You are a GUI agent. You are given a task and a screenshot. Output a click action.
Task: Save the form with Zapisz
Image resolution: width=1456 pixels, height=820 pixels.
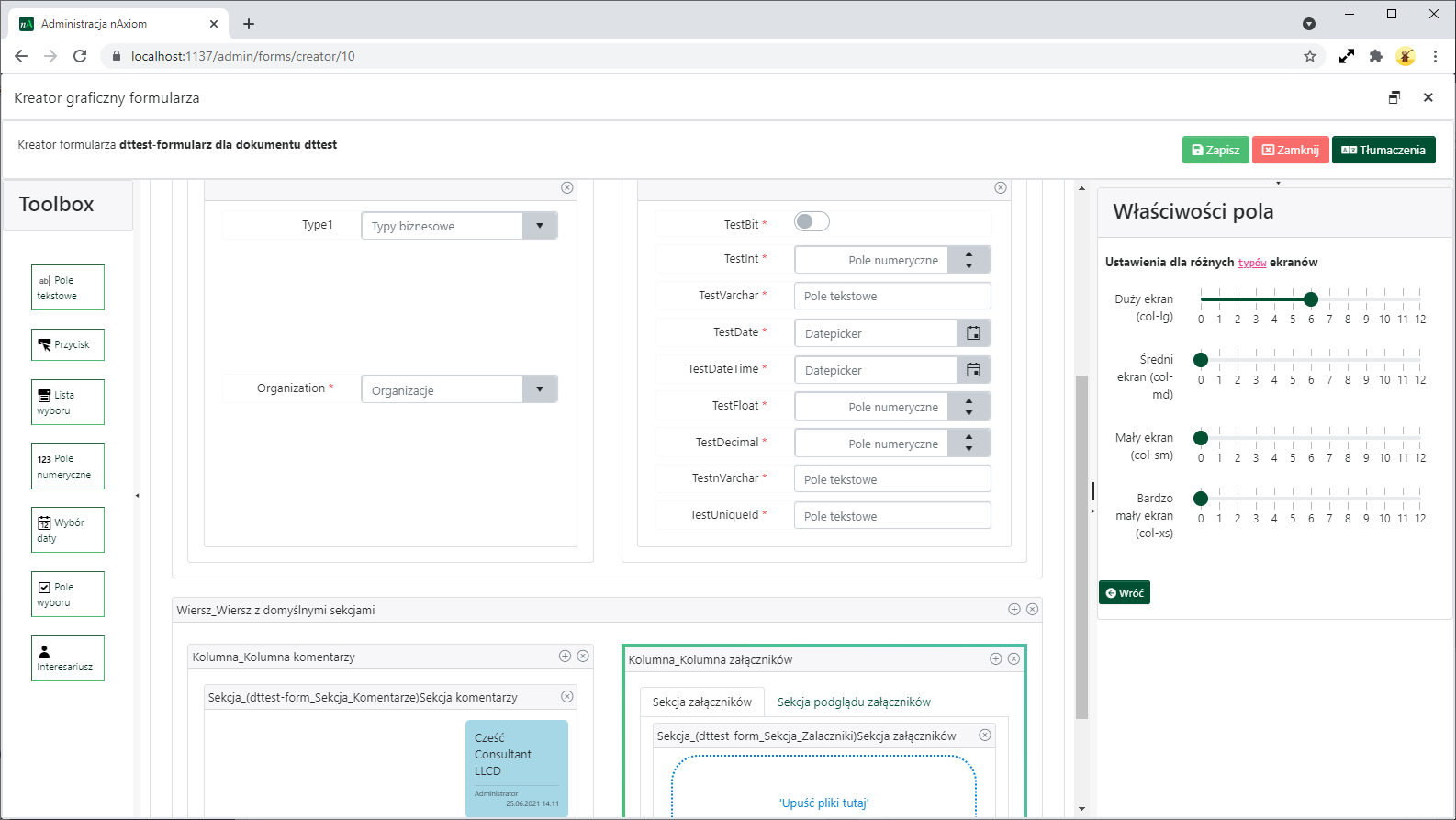[x=1215, y=150]
